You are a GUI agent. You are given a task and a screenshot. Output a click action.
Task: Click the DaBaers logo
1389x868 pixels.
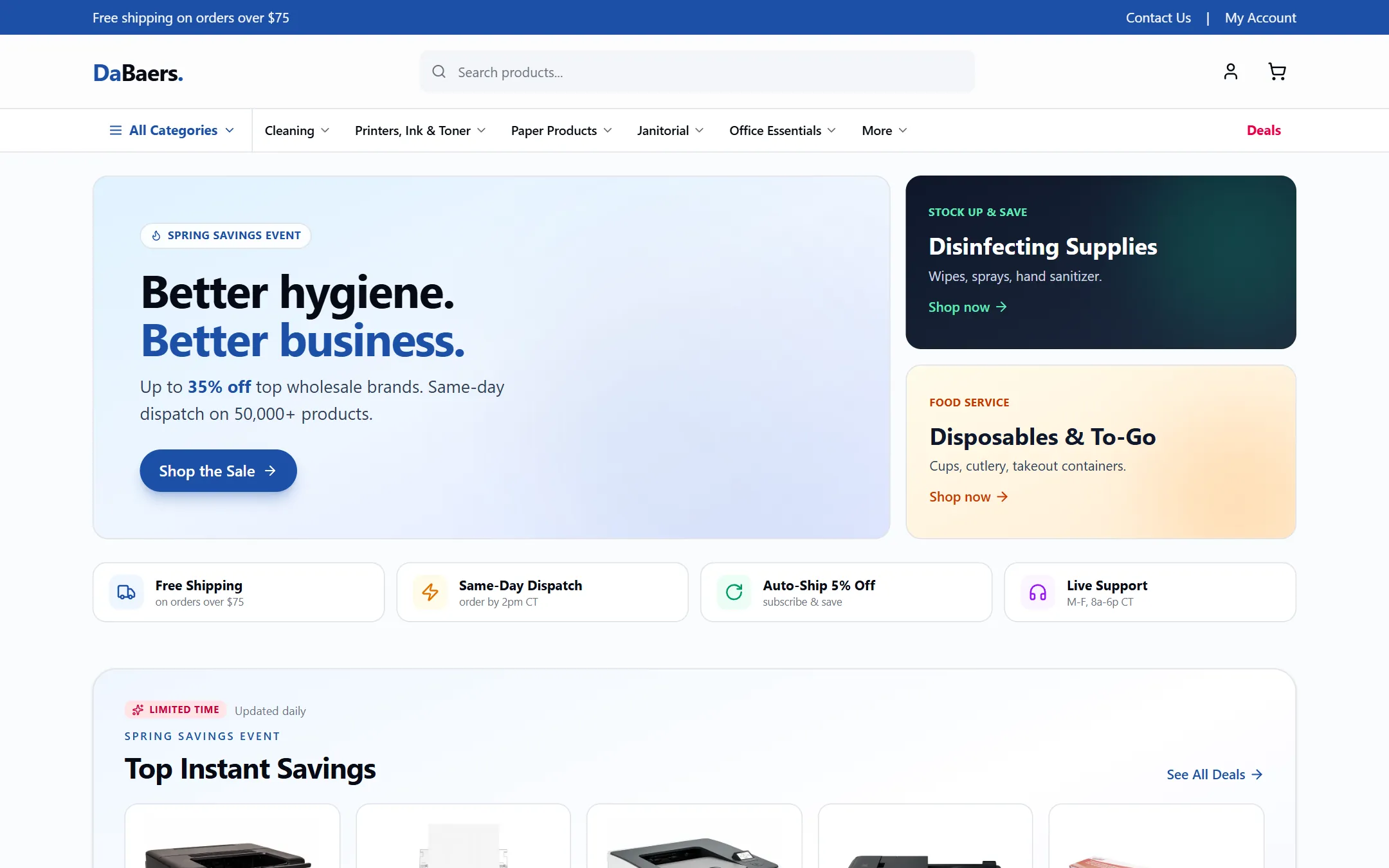(138, 73)
